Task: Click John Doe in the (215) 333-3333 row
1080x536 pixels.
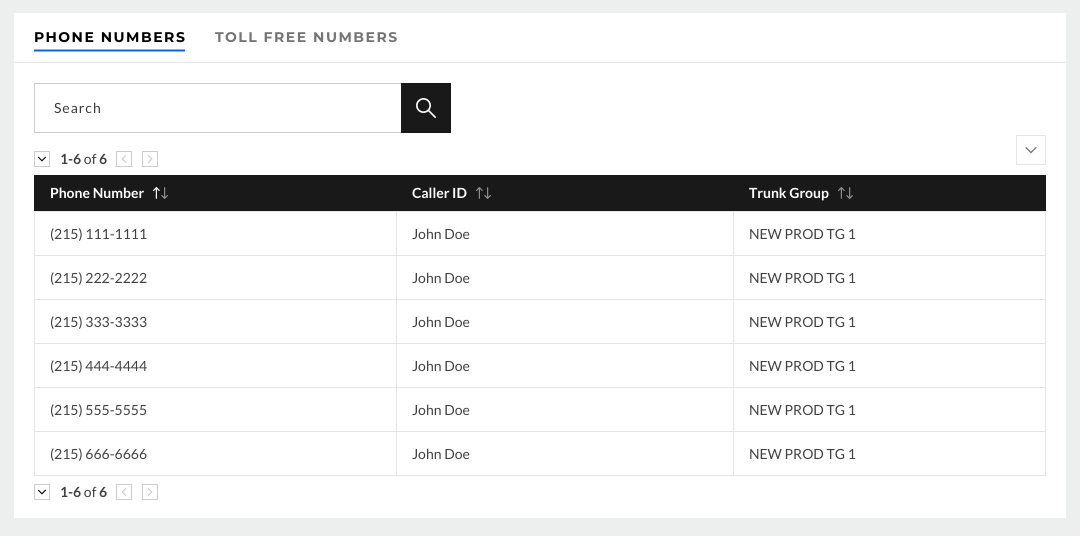Action: [x=441, y=322]
